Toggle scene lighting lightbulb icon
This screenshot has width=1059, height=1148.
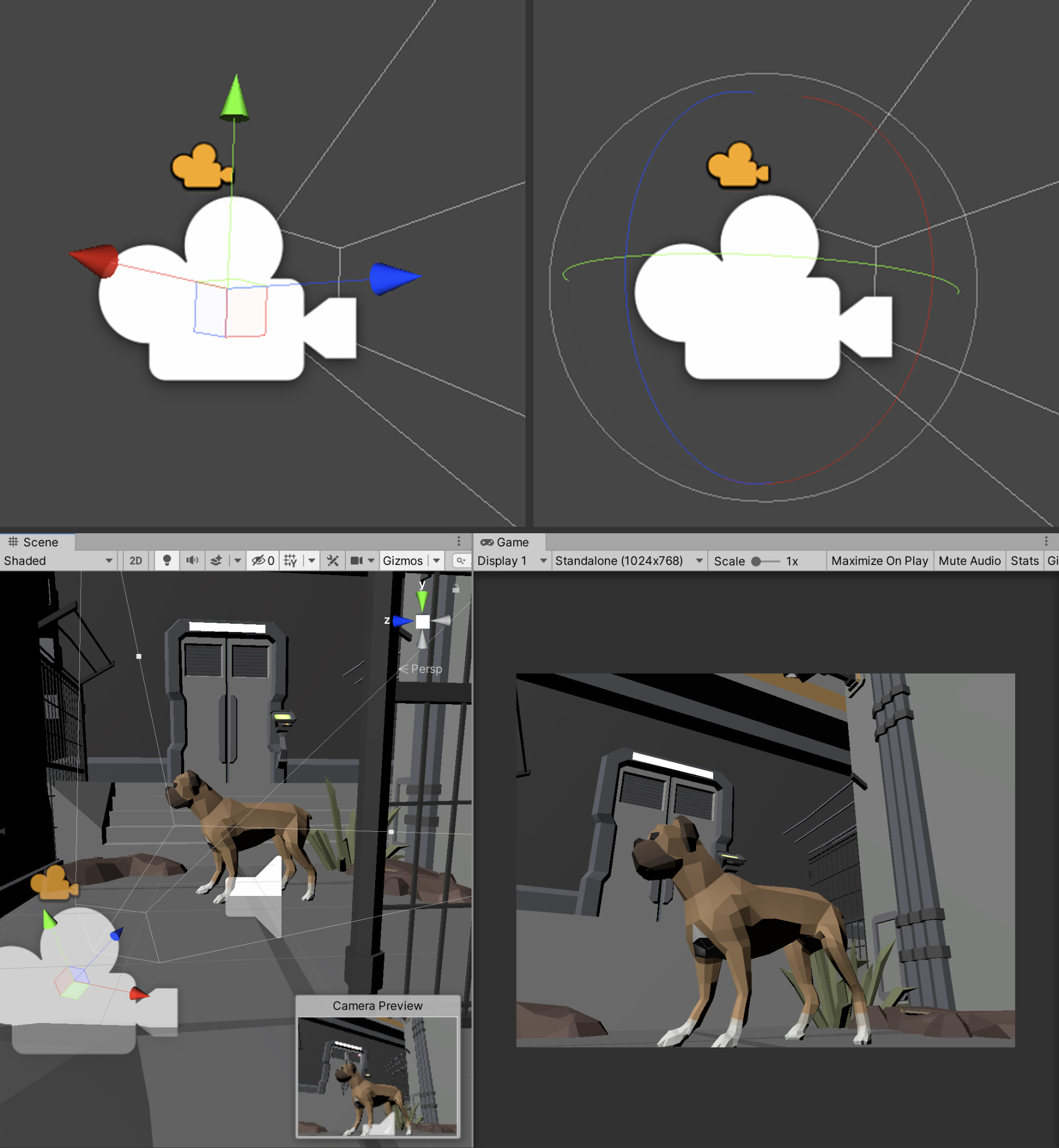(x=167, y=560)
